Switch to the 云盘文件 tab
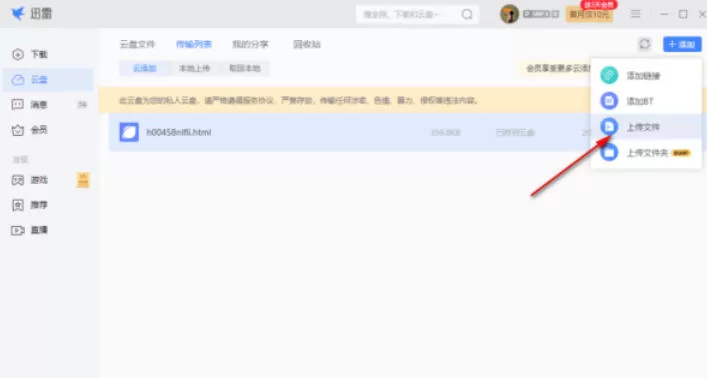 click(138, 44)
